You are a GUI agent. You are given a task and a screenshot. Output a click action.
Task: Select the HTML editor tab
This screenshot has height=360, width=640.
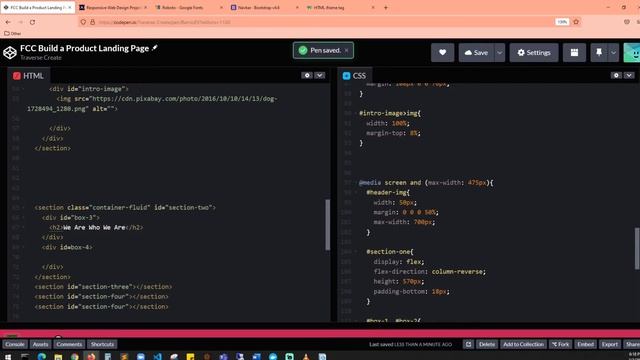[x=28, y=76]
